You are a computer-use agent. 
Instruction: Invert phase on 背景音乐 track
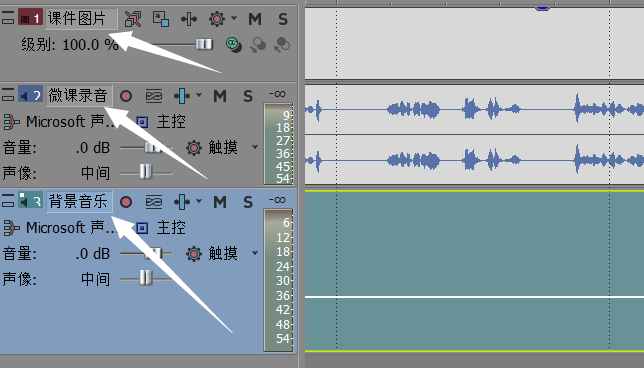tap(154, 202)
